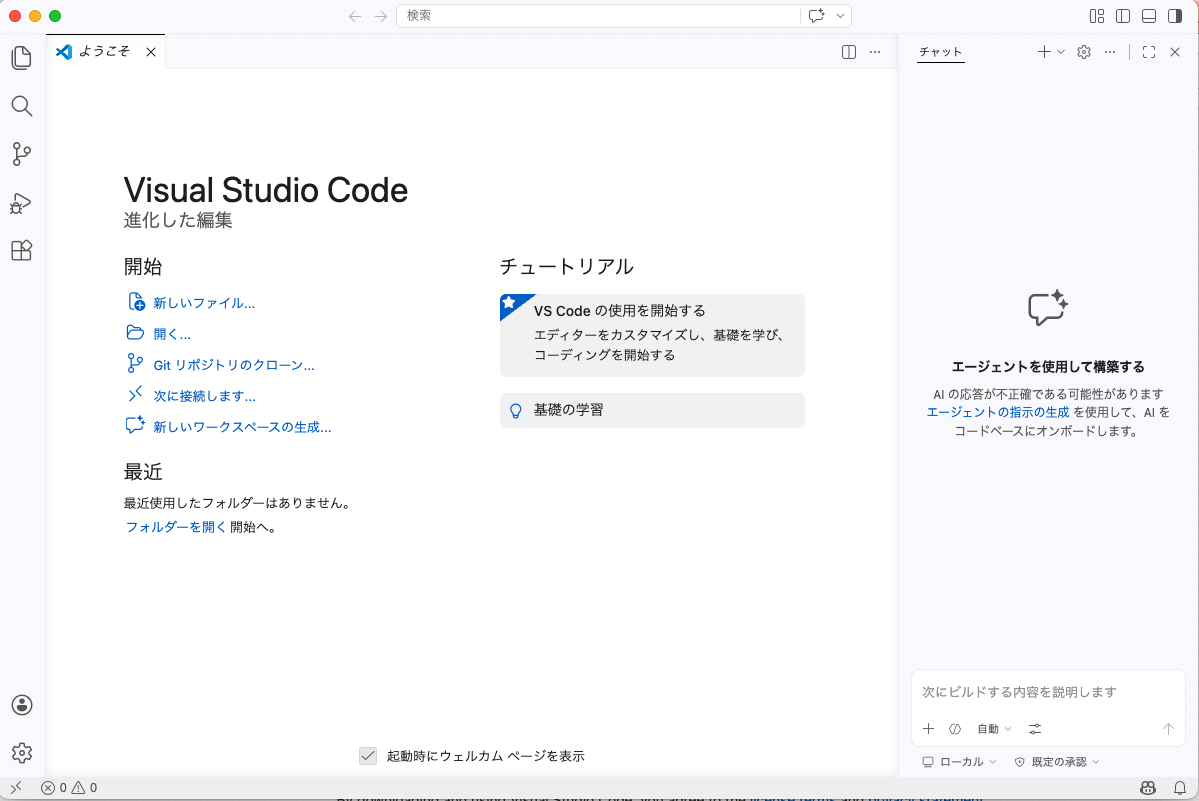The width and height of the screenshot is (1199, 801).
Task: Close the chat panel
Action: point(1175,52)
